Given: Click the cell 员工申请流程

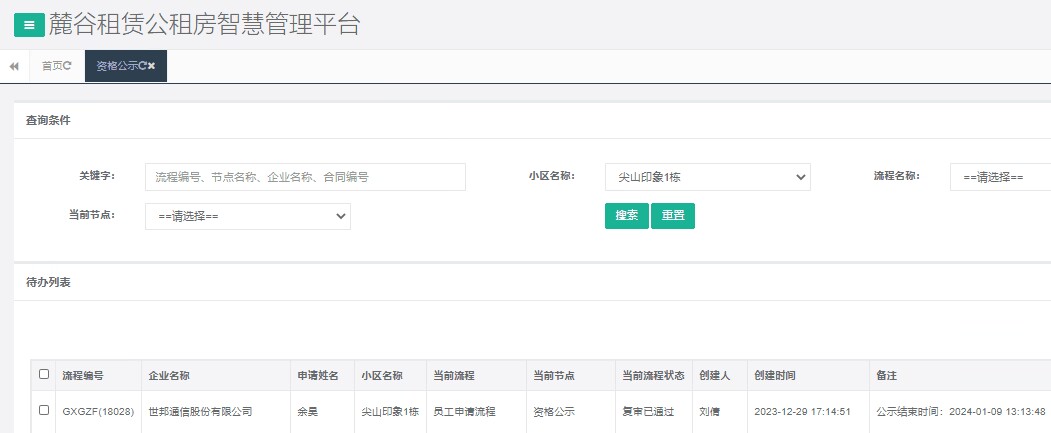Looking at the screenshot, I should 465,412.
